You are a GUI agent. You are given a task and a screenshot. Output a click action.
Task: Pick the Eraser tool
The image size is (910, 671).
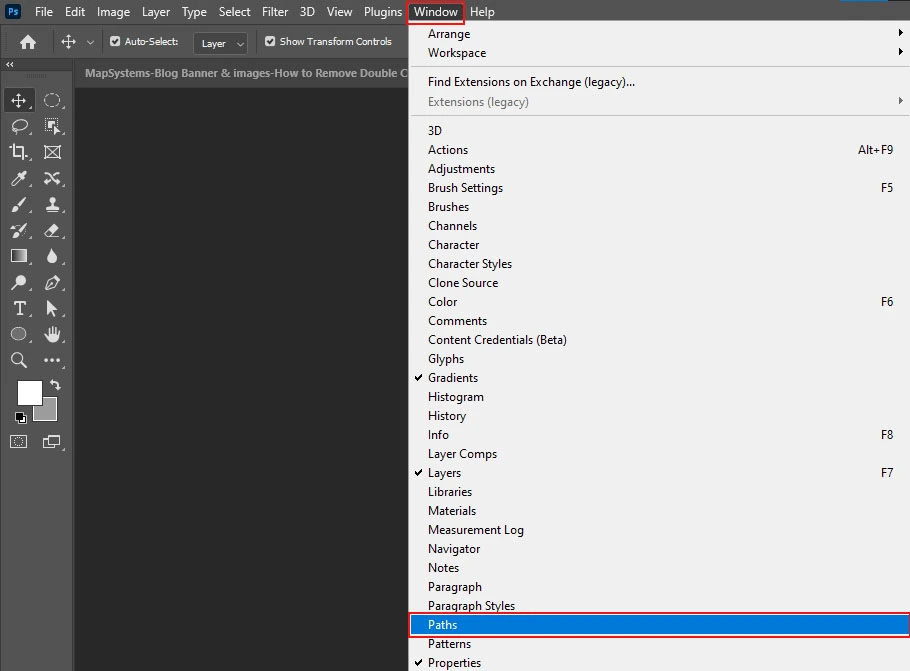click(52, 231)
